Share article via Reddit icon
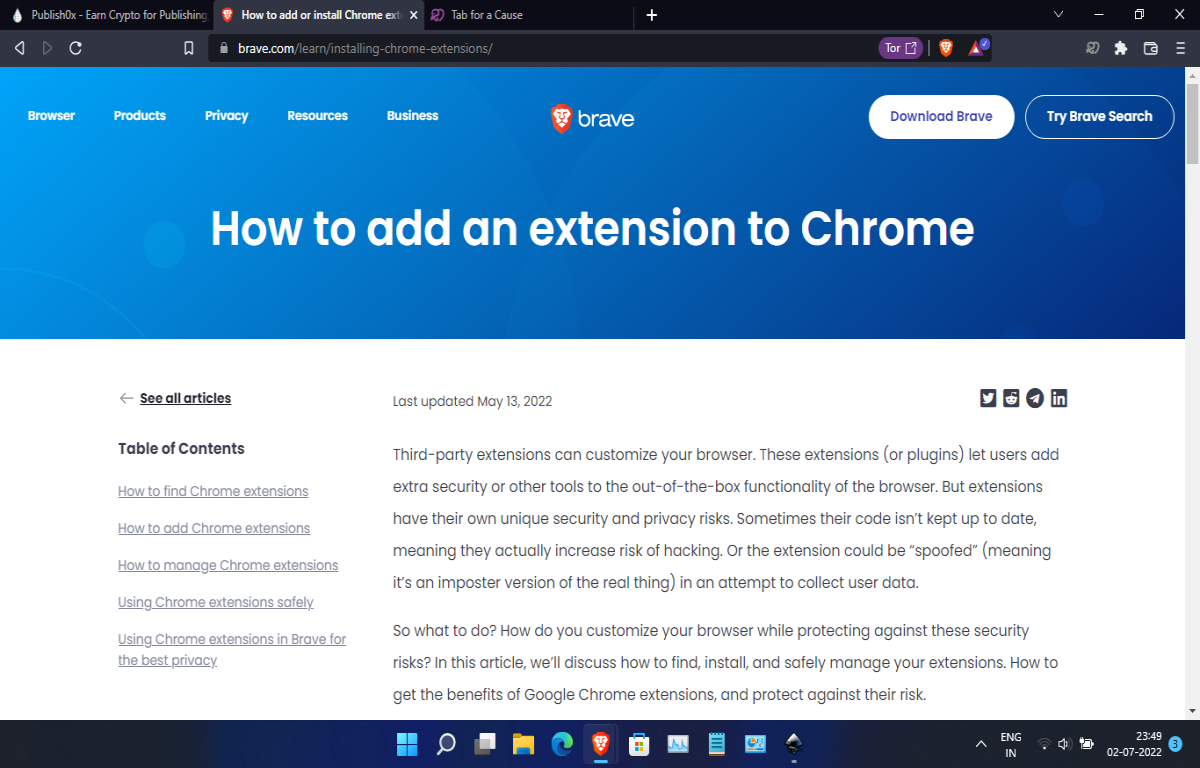This screenshot has width=1200, height=768. pyautogui.click(x=1011, y=398)
